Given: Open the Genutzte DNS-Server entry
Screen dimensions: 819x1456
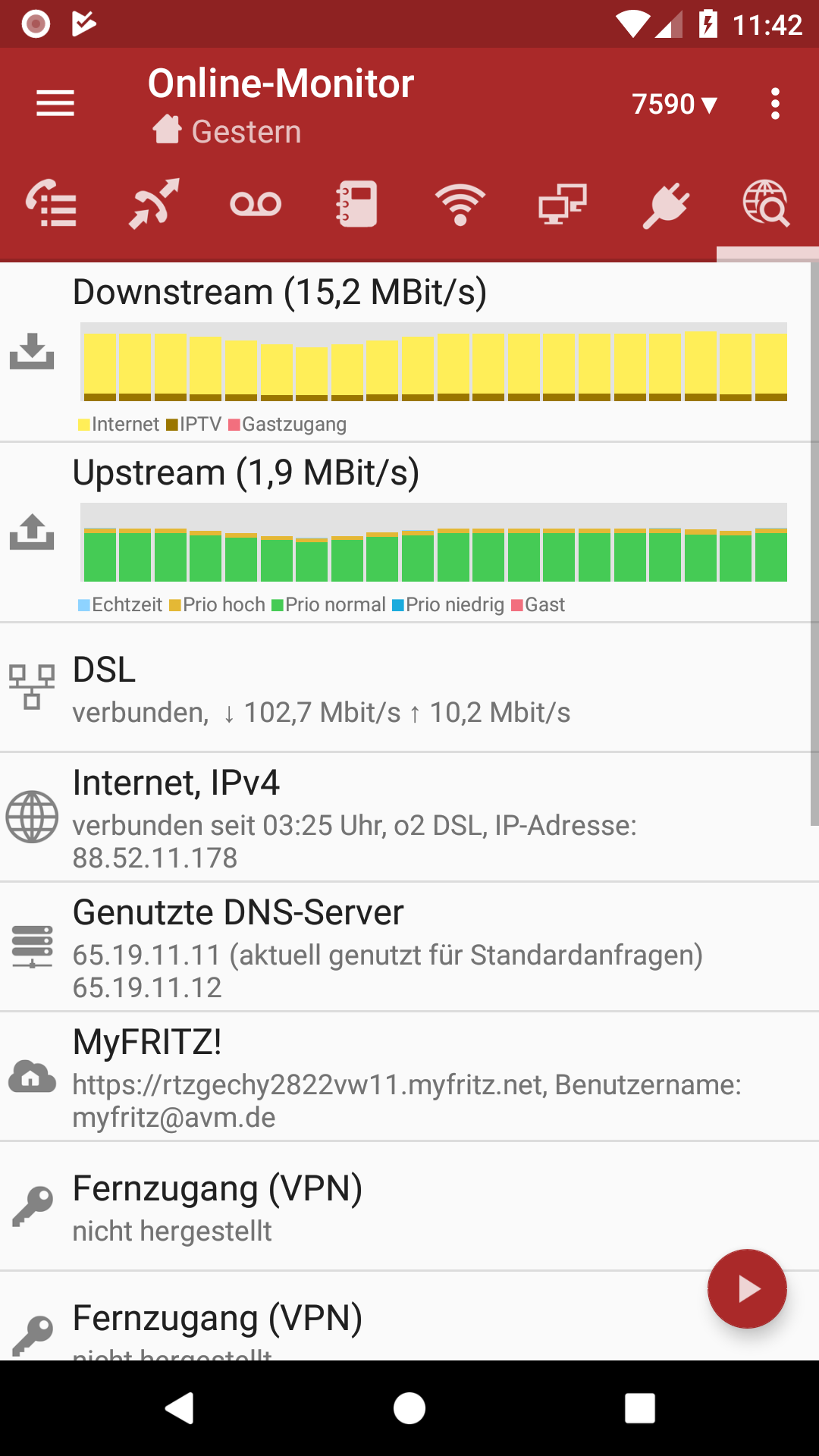Looking at the screenshot, I should pyautogui.click(x=409, y=947).
